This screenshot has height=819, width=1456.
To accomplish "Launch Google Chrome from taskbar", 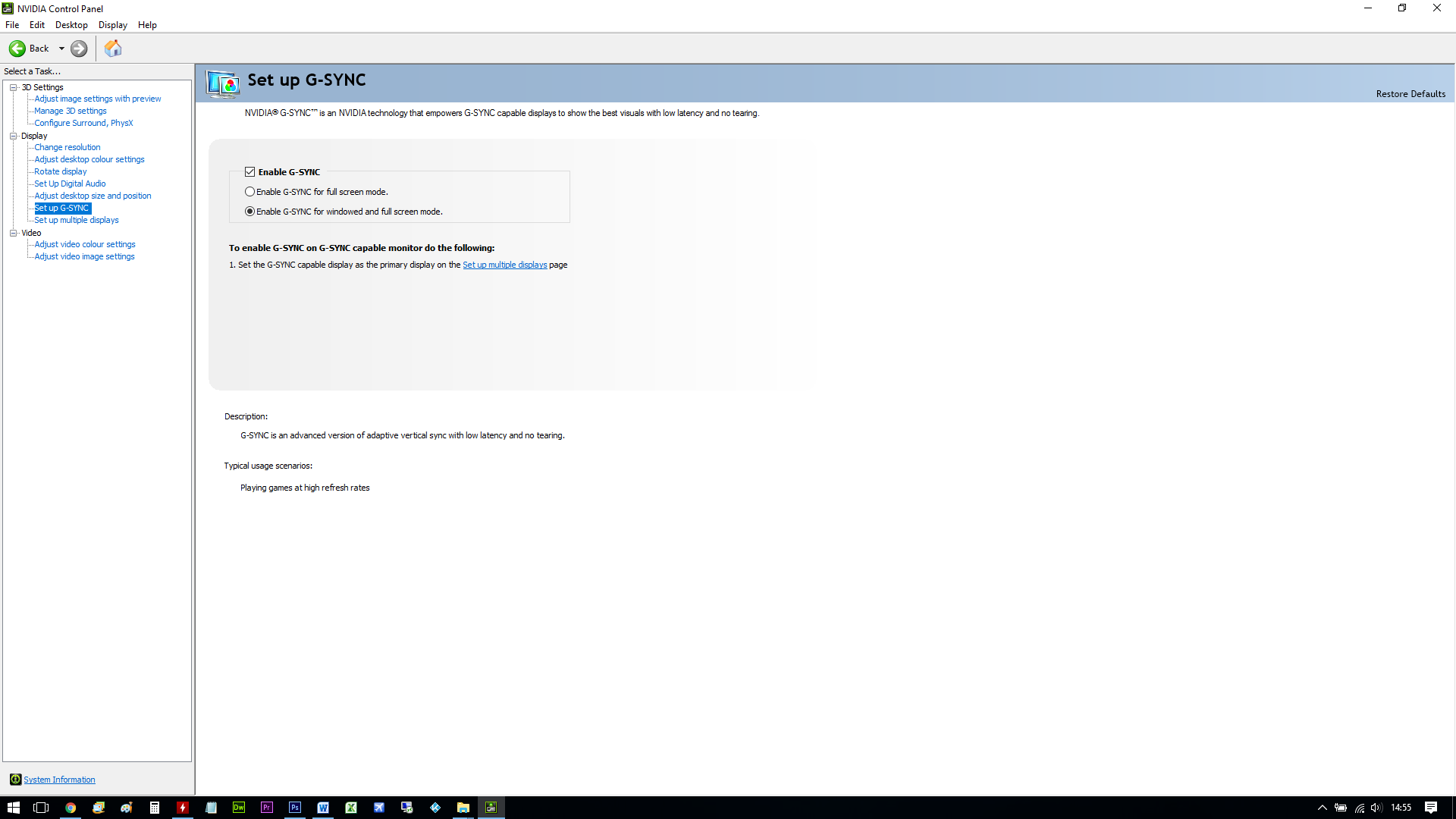I will [x=71, y=808].
